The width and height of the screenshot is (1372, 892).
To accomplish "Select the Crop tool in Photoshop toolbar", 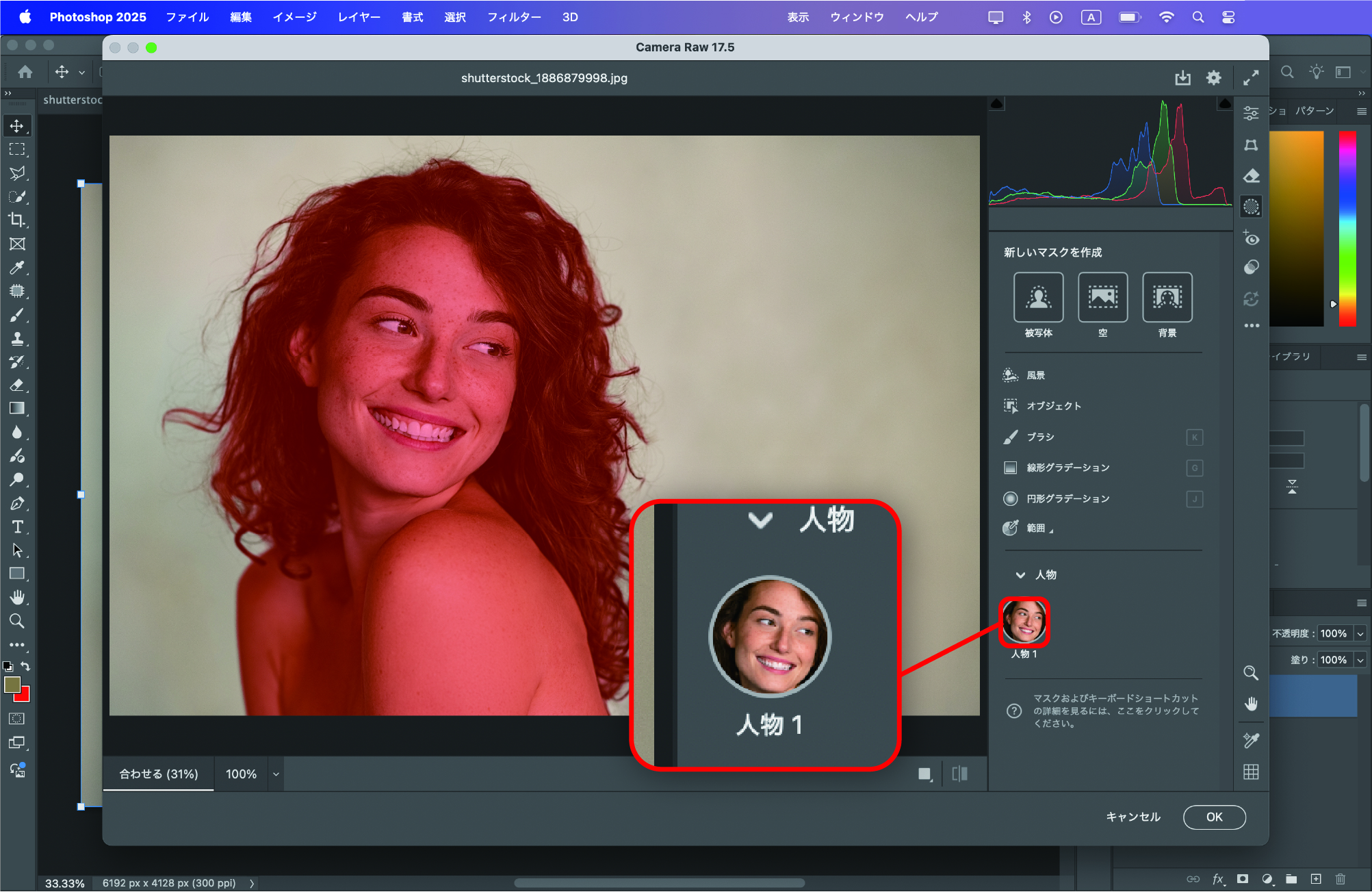I will [x=17, y=220].
